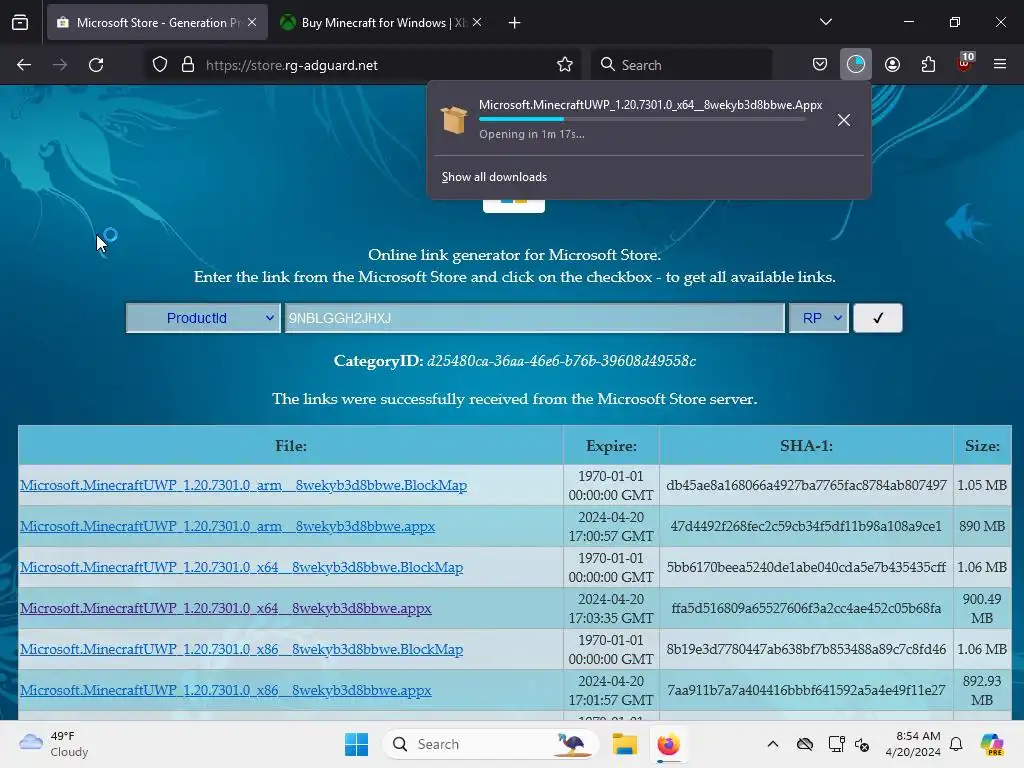Cancel the Minecraft Appx download

click(844, 120)
